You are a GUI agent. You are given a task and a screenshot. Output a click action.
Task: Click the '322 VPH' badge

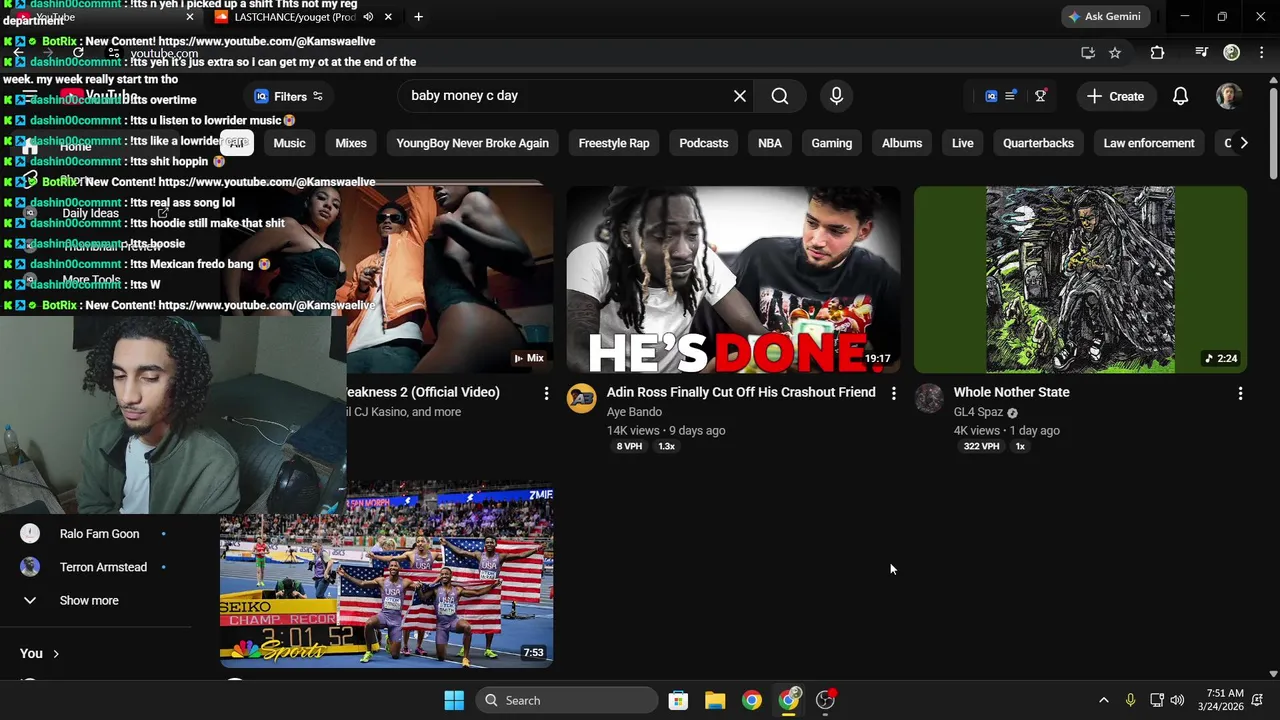tap(981, 446)
